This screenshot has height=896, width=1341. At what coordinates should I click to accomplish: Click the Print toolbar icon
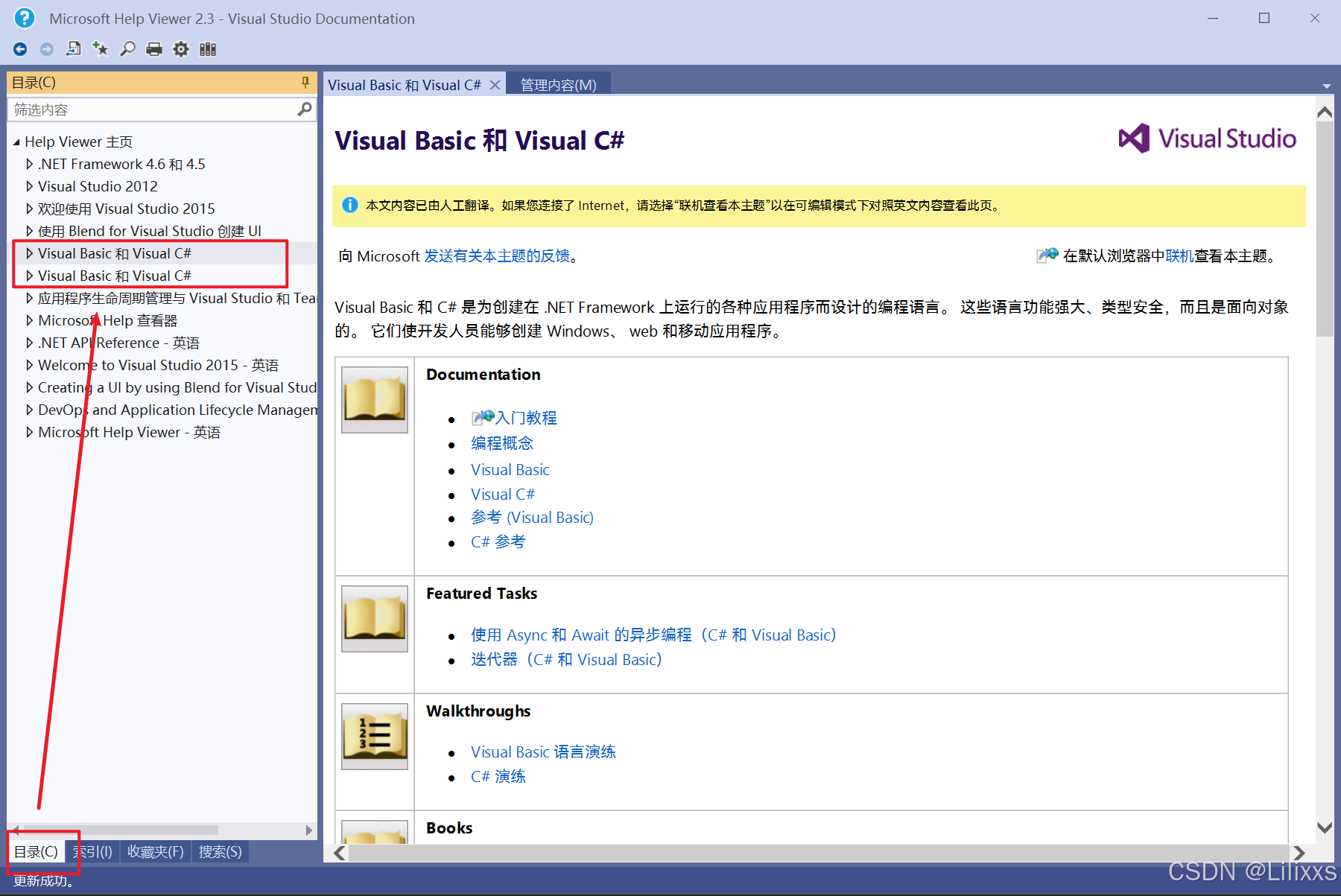click(154, 49)
